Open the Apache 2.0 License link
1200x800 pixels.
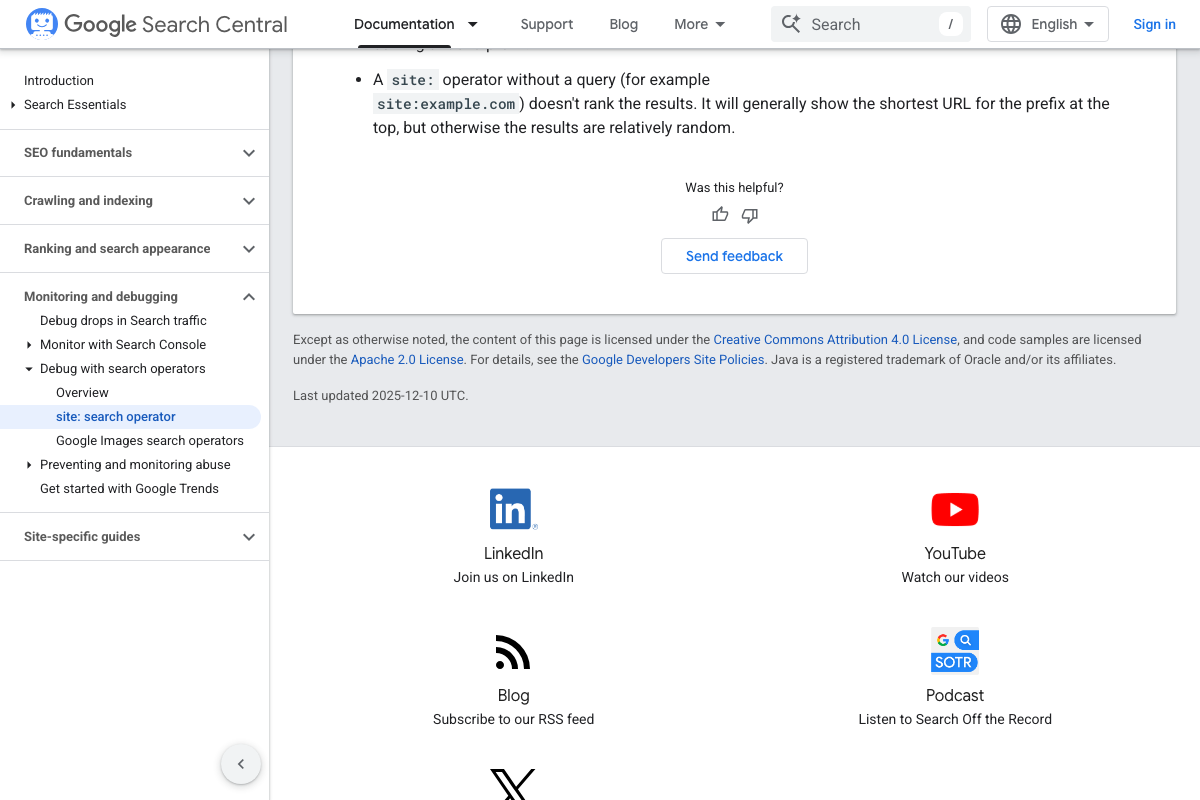click(x=407, y=360)
